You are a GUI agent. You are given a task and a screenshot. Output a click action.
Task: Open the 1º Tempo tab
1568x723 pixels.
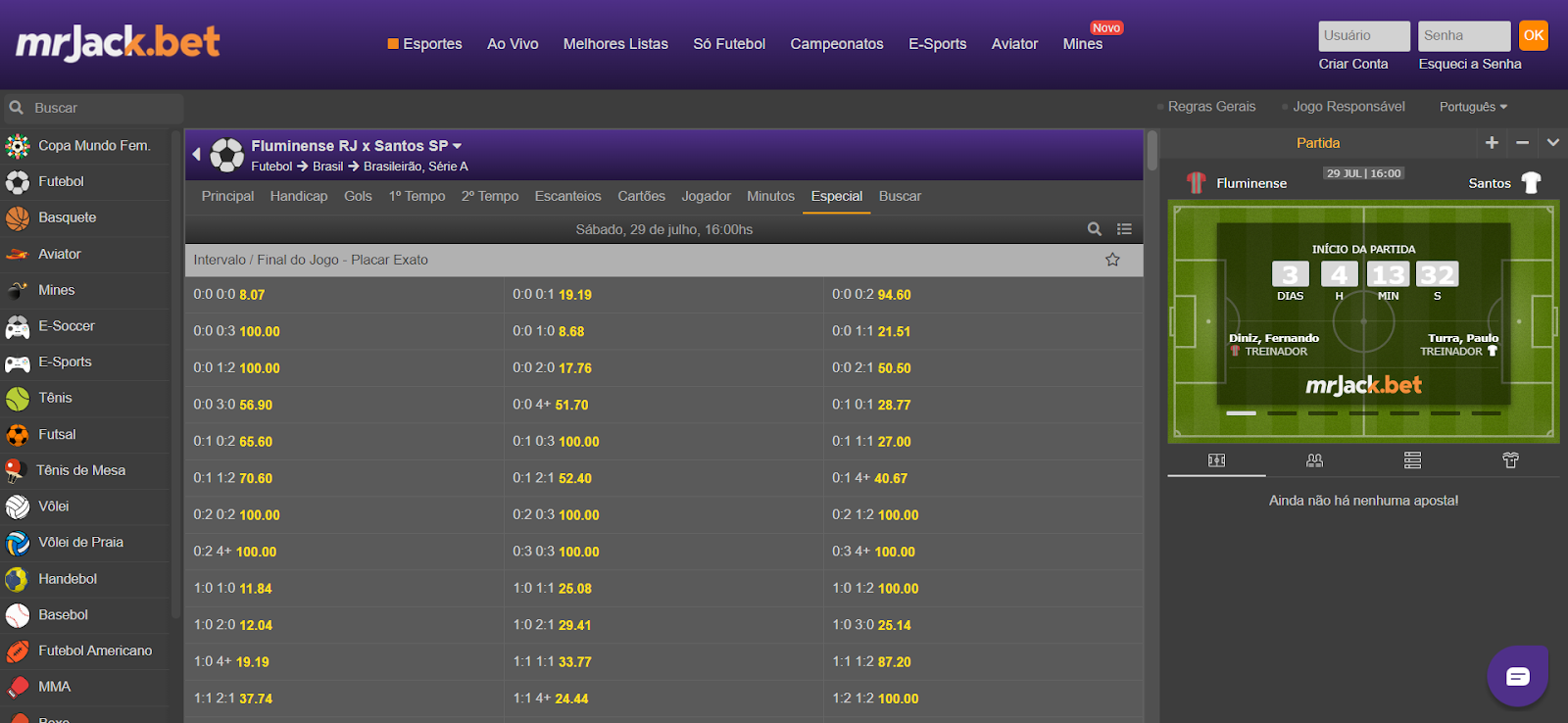coord(416,197)
